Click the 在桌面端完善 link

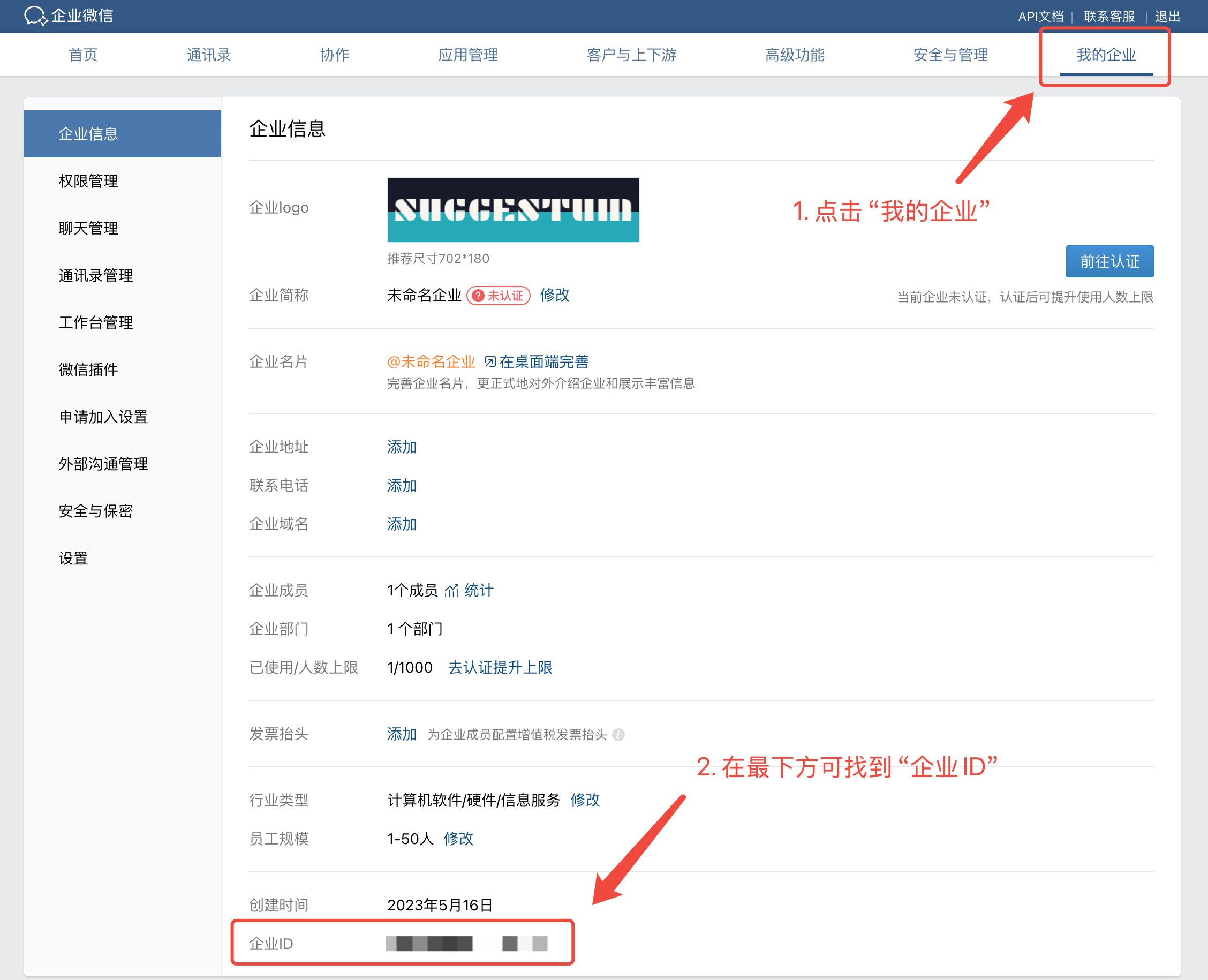pyautogui.click(x=543, y=361)
